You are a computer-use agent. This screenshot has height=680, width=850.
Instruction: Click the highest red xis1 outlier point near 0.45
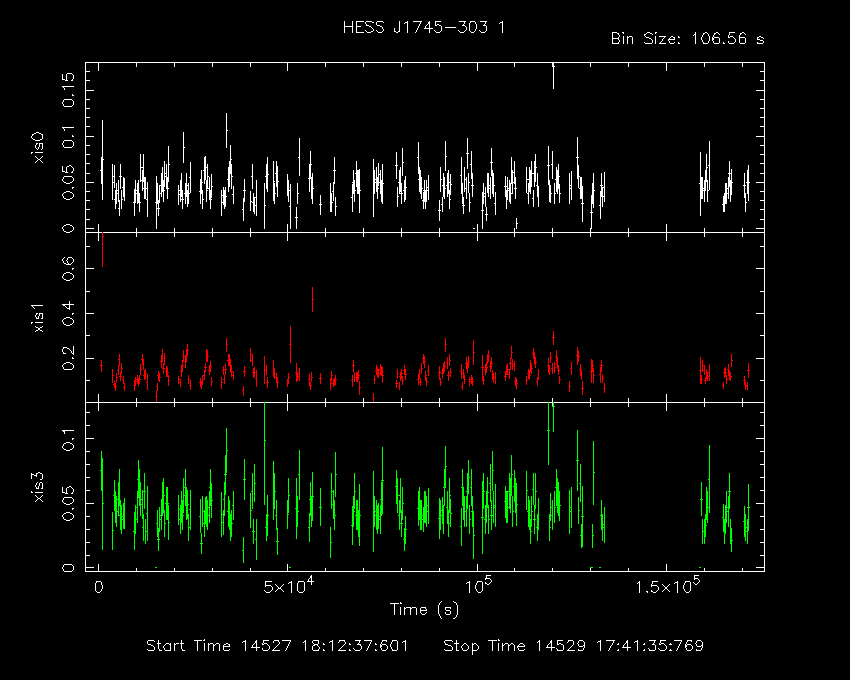[312, 299]
